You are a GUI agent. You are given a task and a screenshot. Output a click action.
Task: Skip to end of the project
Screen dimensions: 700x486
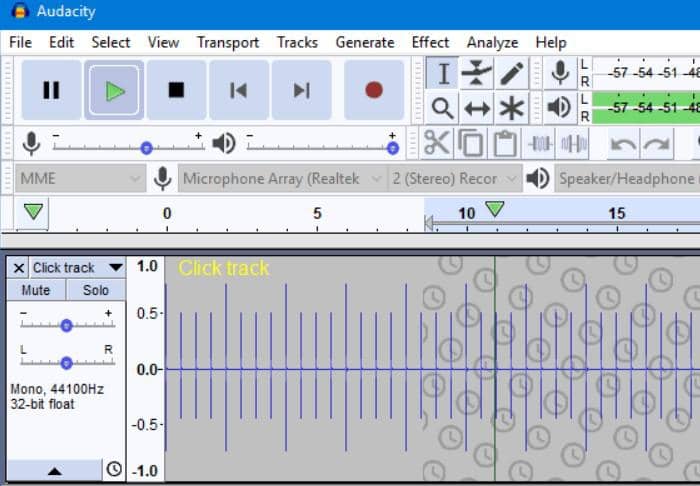pyautogui.click(x=301, y=90)
